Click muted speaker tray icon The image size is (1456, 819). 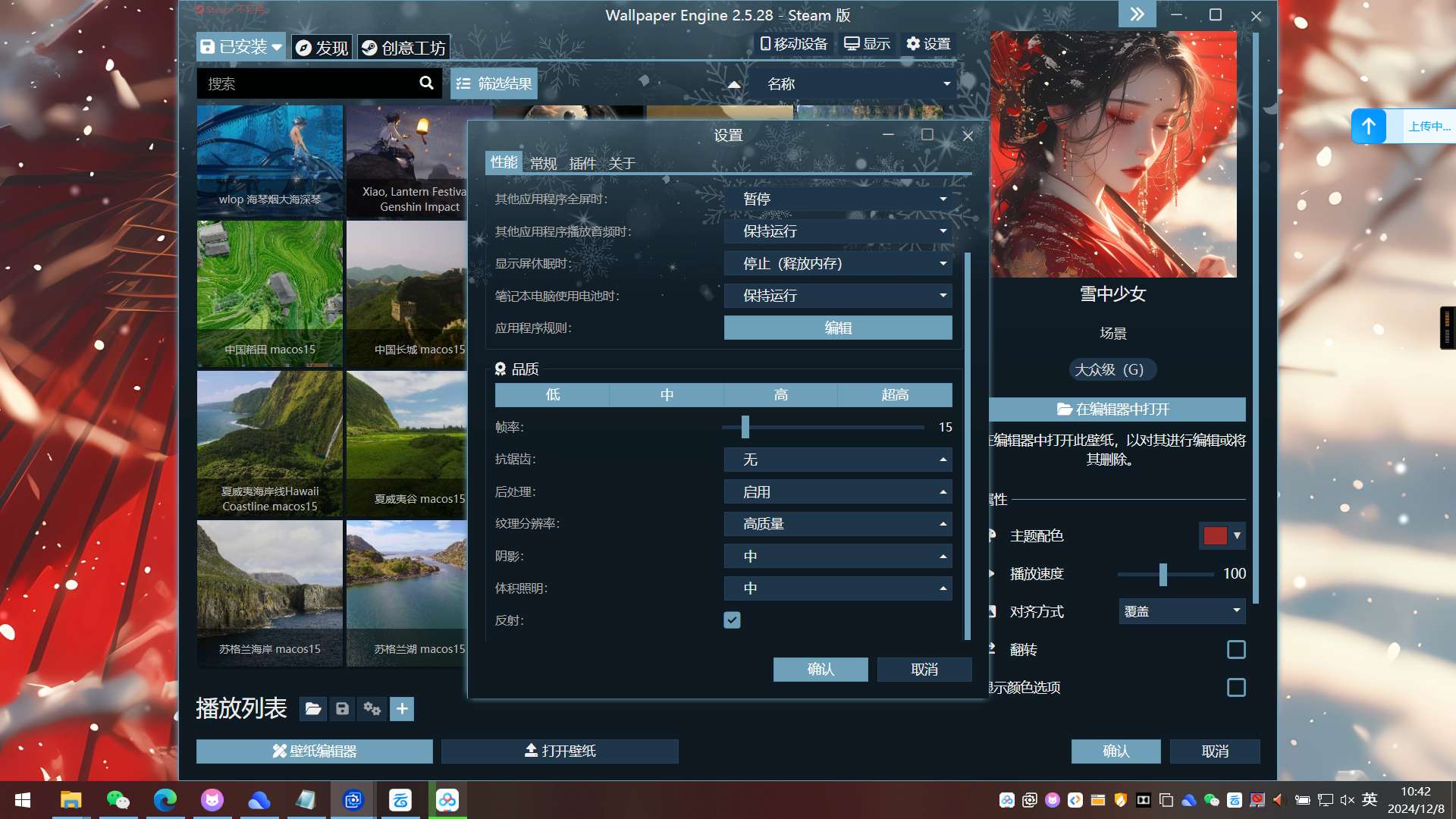(1348, 800)
